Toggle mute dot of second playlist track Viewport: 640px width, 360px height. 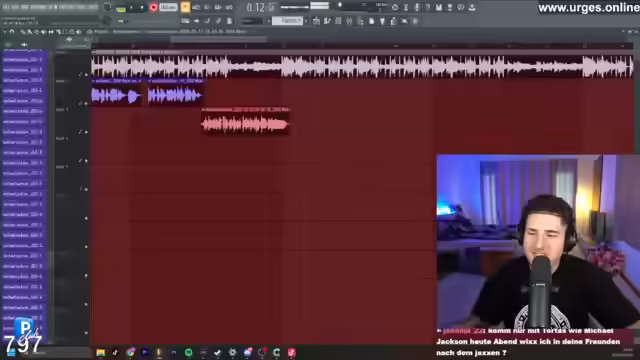tap(86, 103)
